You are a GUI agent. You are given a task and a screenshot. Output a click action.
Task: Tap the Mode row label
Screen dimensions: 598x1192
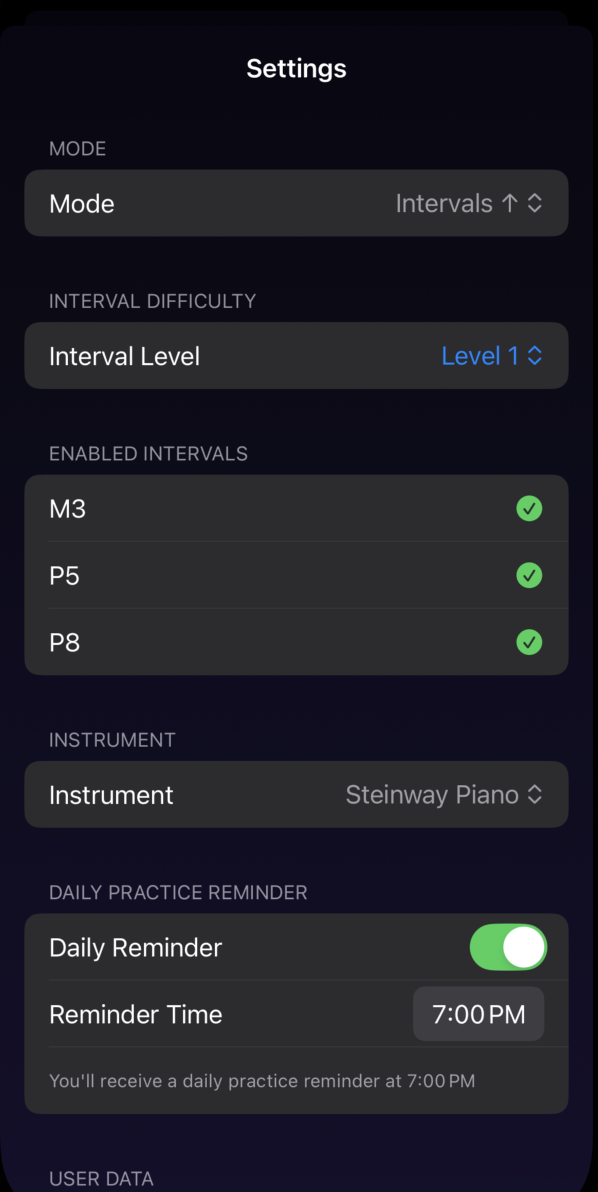click(81, 204)
